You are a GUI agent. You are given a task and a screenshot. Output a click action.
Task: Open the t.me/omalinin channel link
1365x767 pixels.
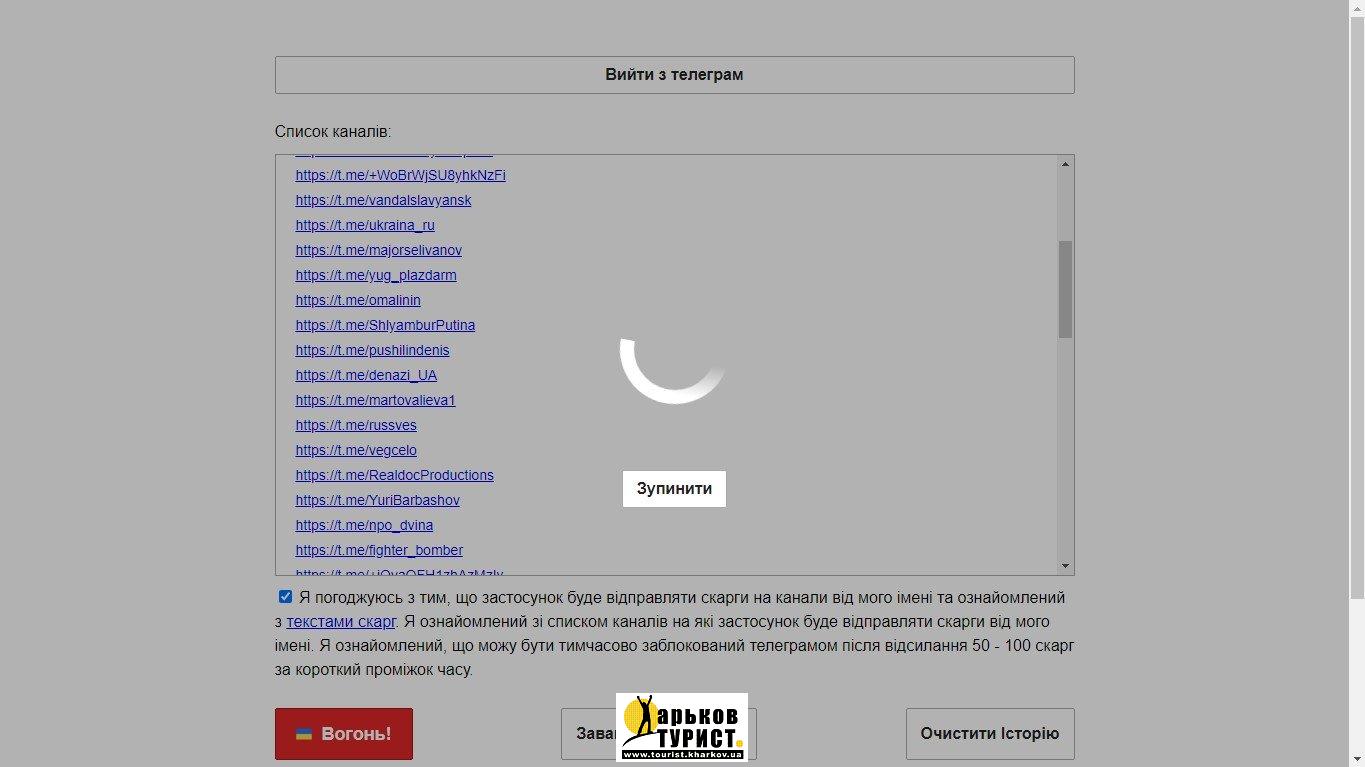(x=358, y=300)
